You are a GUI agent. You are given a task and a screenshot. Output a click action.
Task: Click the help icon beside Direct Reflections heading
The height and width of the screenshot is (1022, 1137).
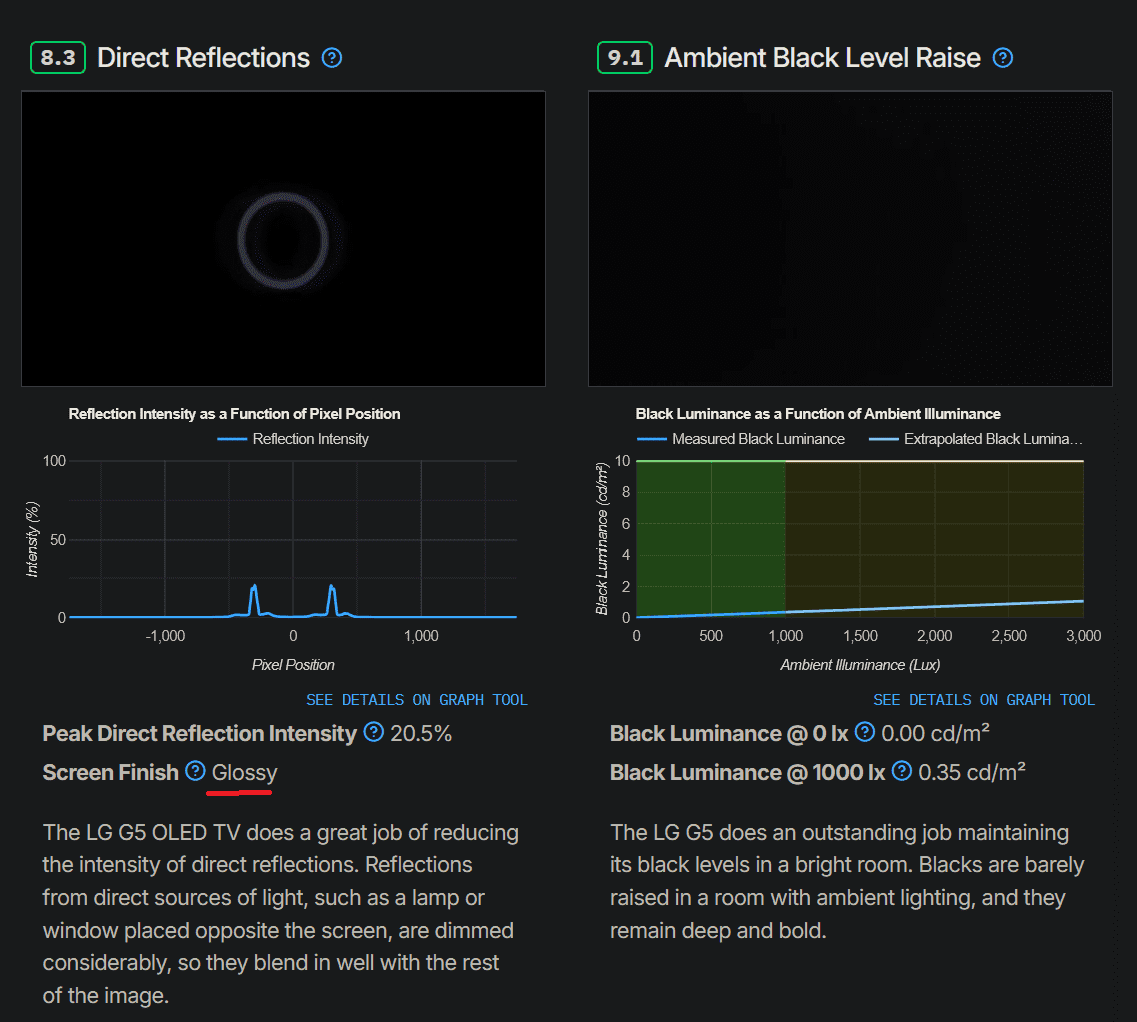tap(332, 58)
